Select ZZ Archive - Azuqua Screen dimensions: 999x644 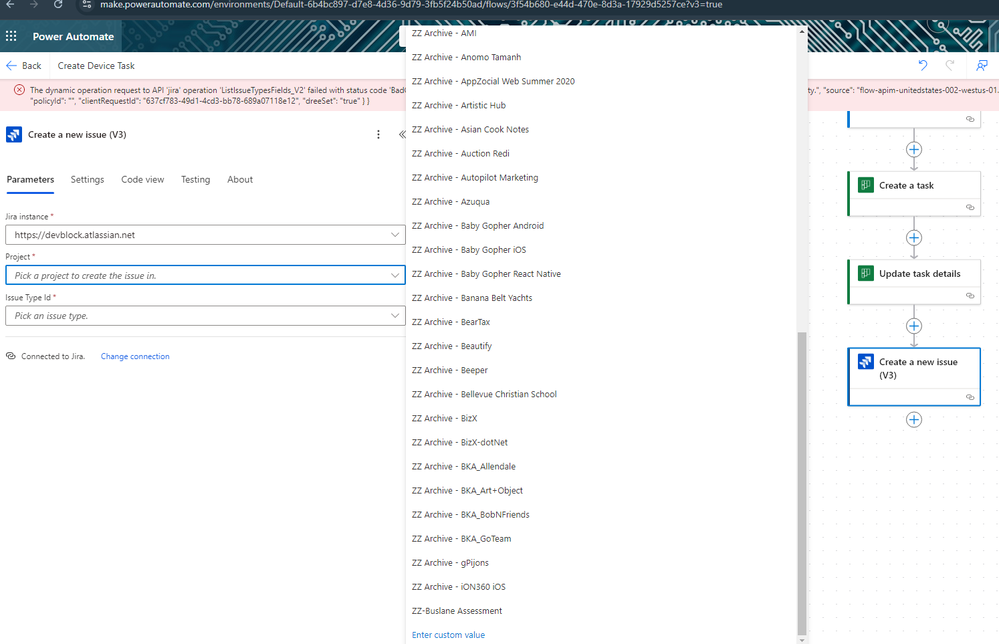coord(450,202)
